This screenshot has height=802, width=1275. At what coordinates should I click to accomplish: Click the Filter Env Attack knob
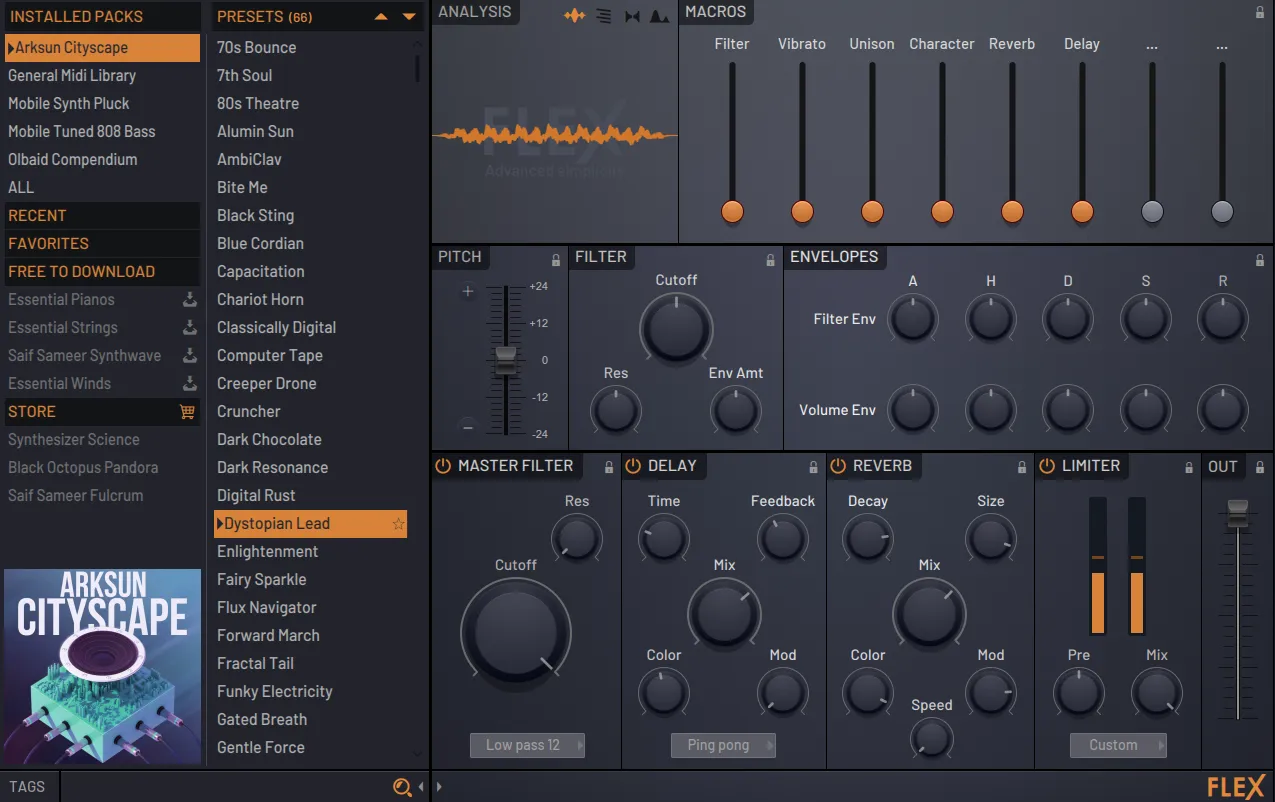(913, 319)
